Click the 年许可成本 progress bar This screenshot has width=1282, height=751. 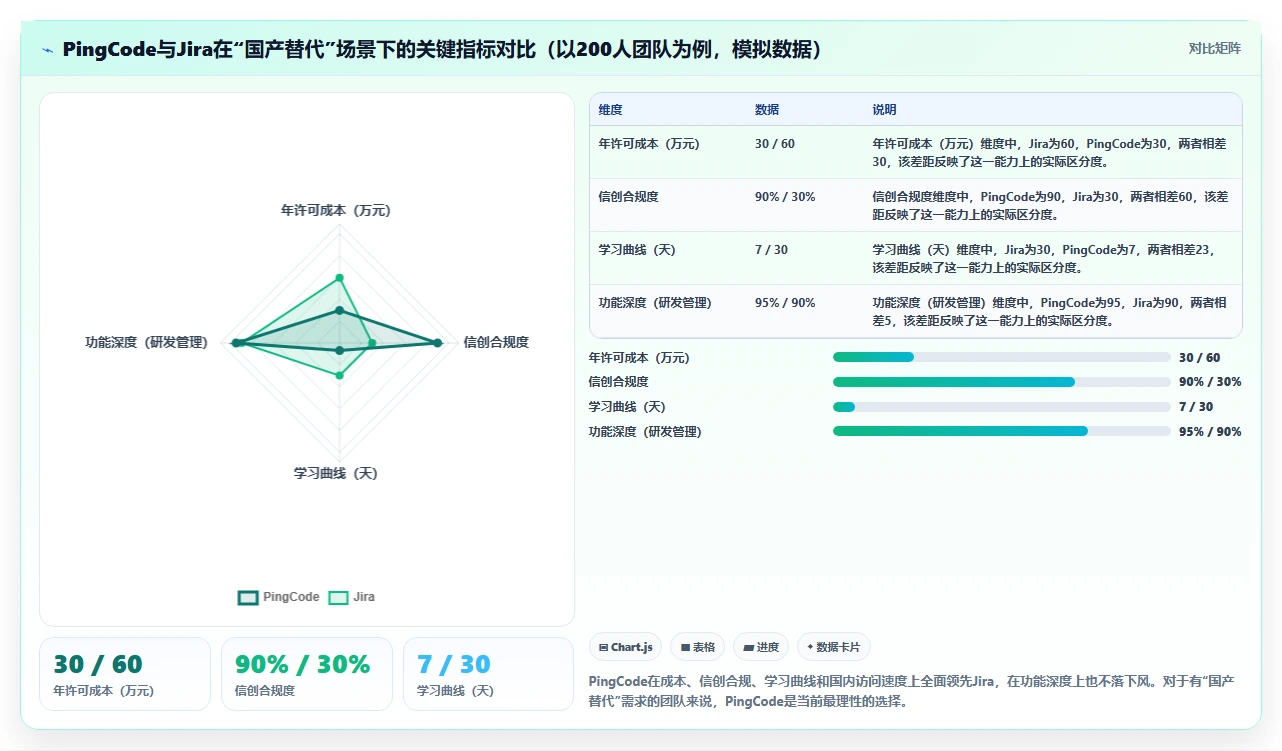1001,357
